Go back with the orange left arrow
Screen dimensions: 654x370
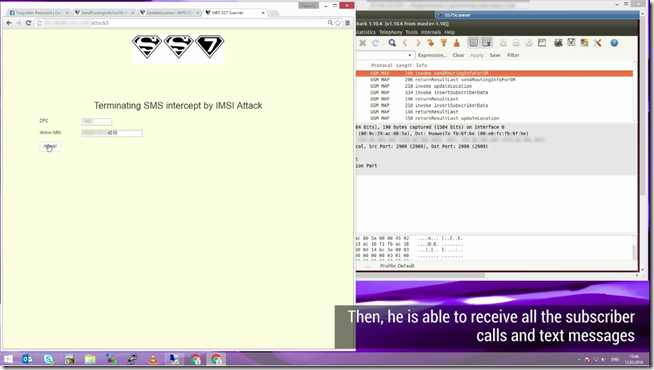click(405, 43)
